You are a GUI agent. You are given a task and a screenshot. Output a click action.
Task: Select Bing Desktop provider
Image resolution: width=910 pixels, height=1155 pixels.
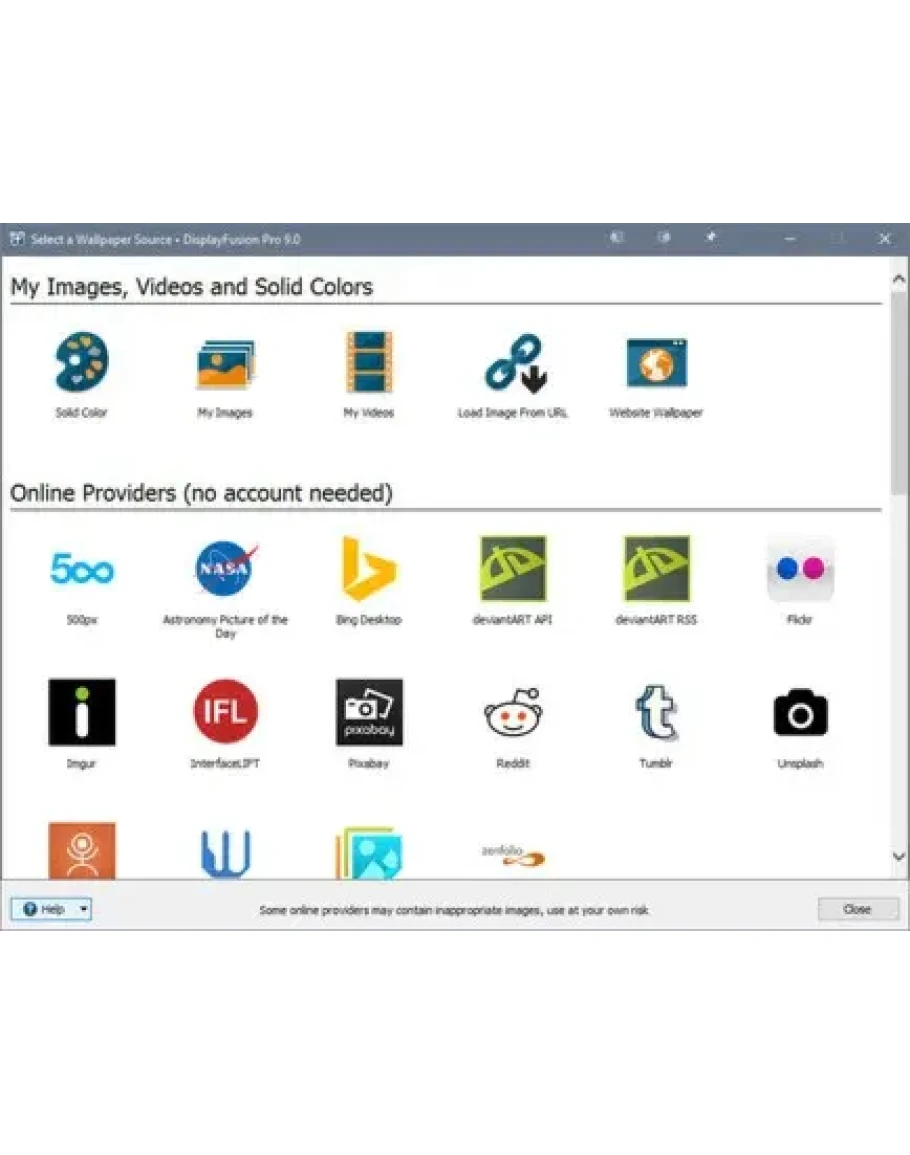pyautogui.click(x=369, y=569)
